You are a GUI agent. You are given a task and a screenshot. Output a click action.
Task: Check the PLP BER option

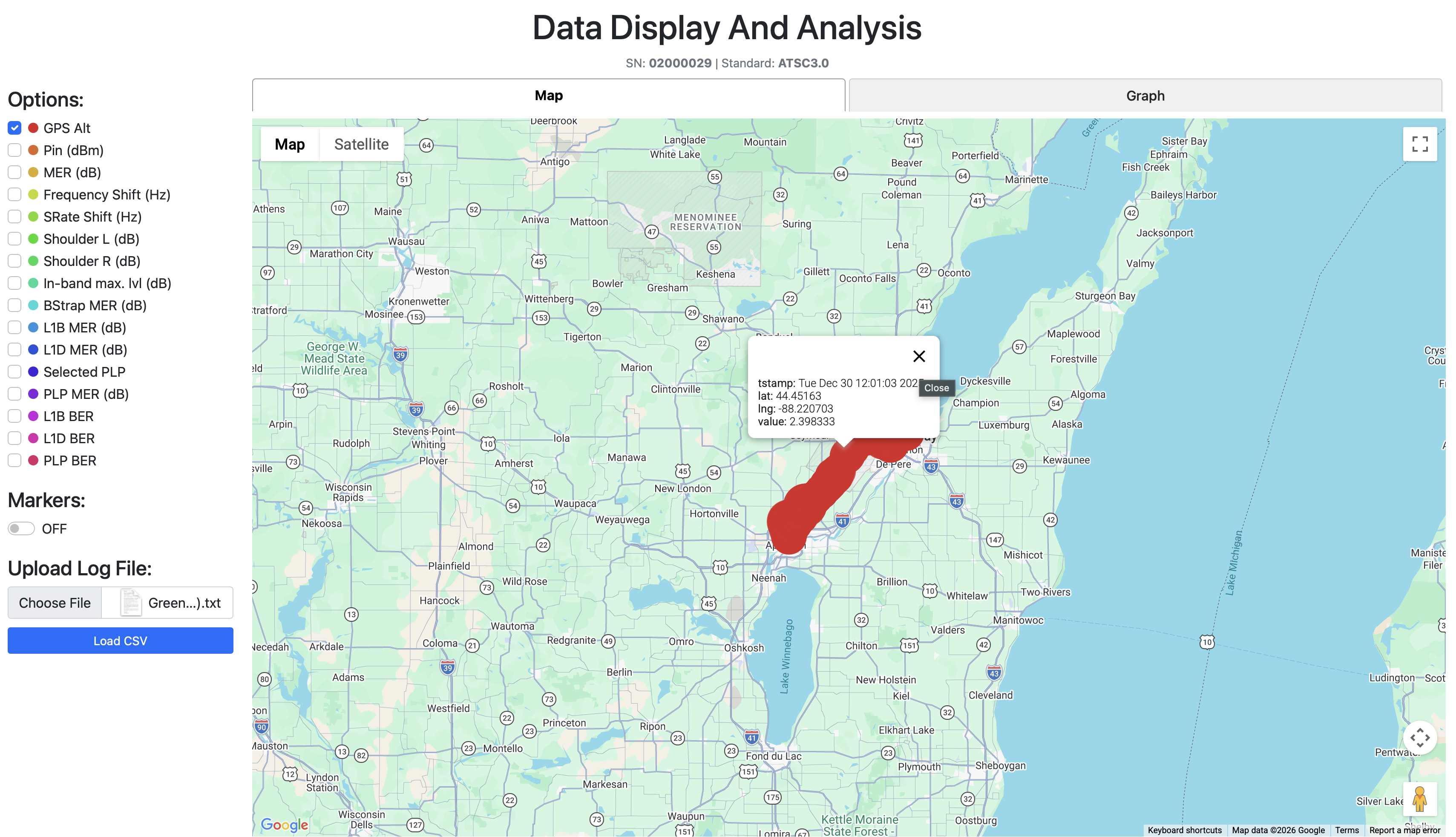[x=14, y=460]
